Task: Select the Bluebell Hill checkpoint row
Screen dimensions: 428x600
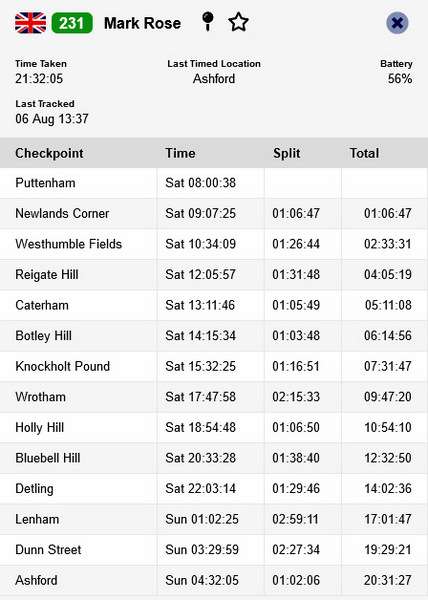Action: click(x=214, y=458)
